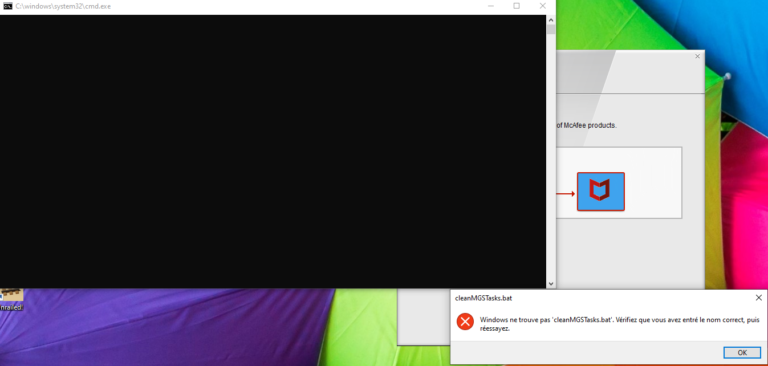Click the cleanMGSTasks.bat dialog title

(483, 298)
